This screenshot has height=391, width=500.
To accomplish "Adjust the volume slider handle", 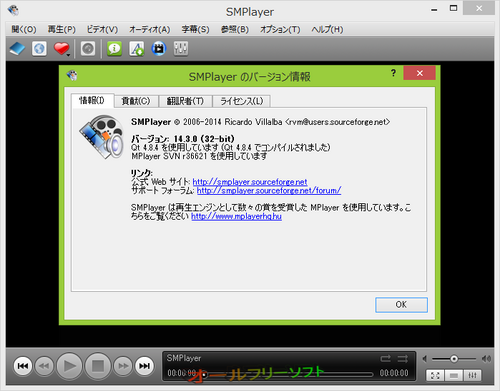I will (x=454, y=359).
